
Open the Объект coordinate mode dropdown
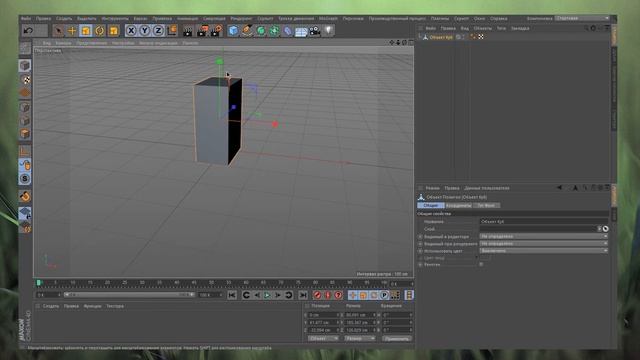click(x=323, y=338)
